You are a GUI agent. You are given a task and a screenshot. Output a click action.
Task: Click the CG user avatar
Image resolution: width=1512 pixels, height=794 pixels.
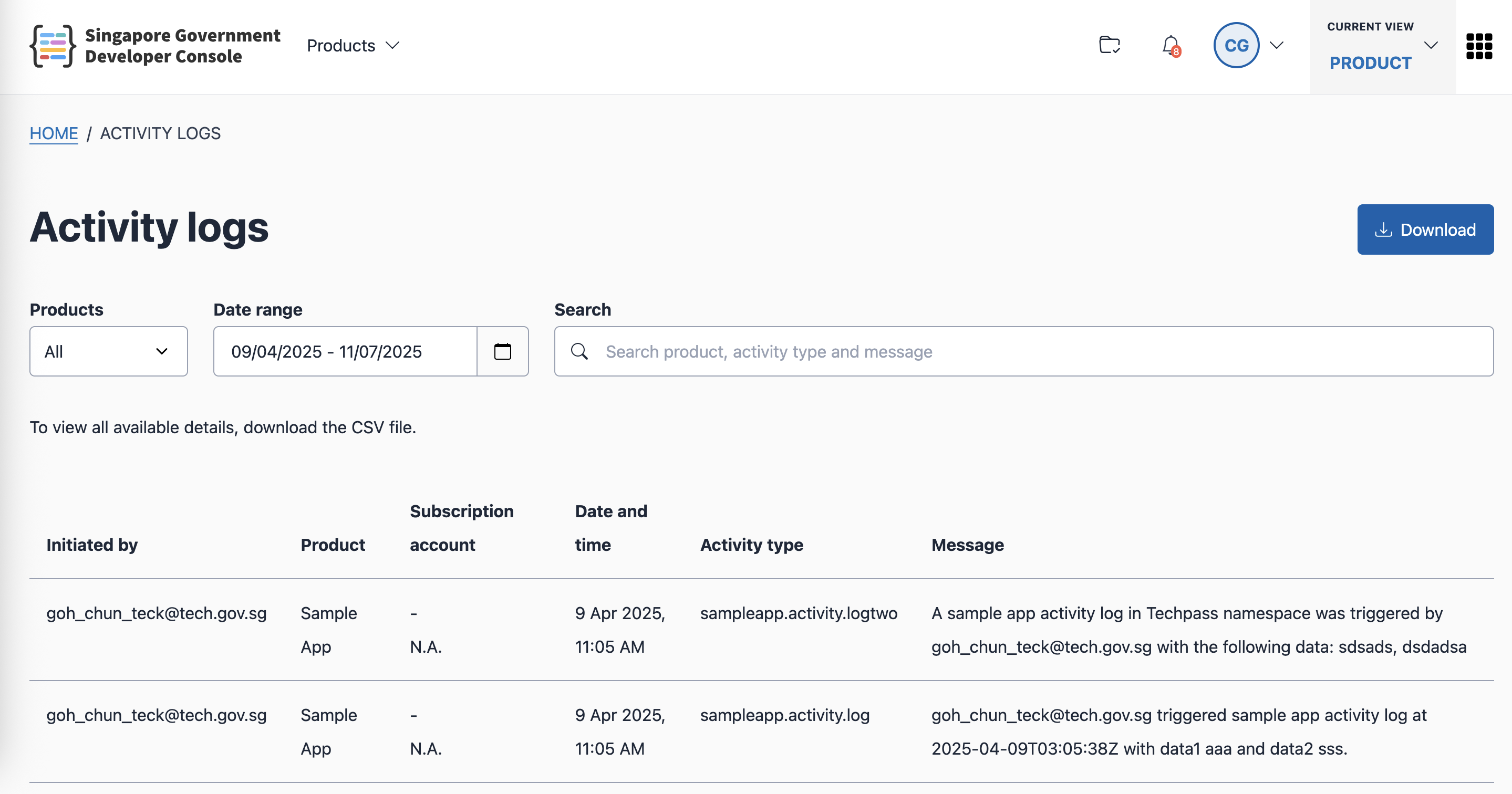[x=1236, y=45]
